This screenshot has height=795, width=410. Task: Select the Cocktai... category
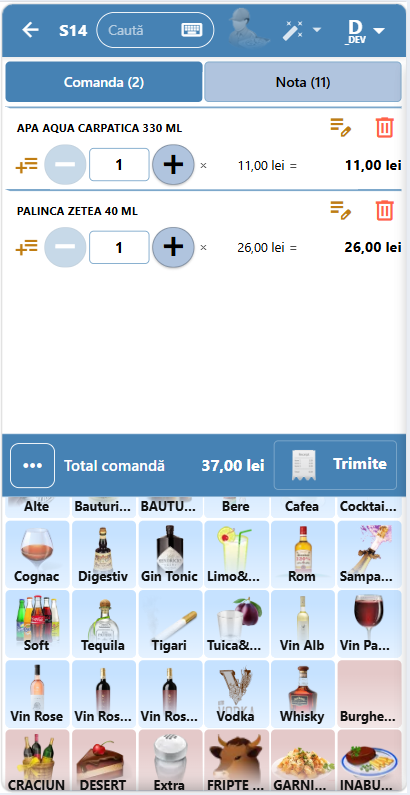[x=369, y=507]
